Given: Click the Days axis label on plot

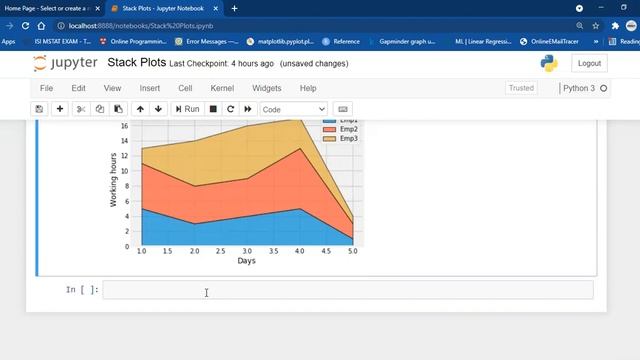Looking at the screenshot, I should [x=247, y=260].
